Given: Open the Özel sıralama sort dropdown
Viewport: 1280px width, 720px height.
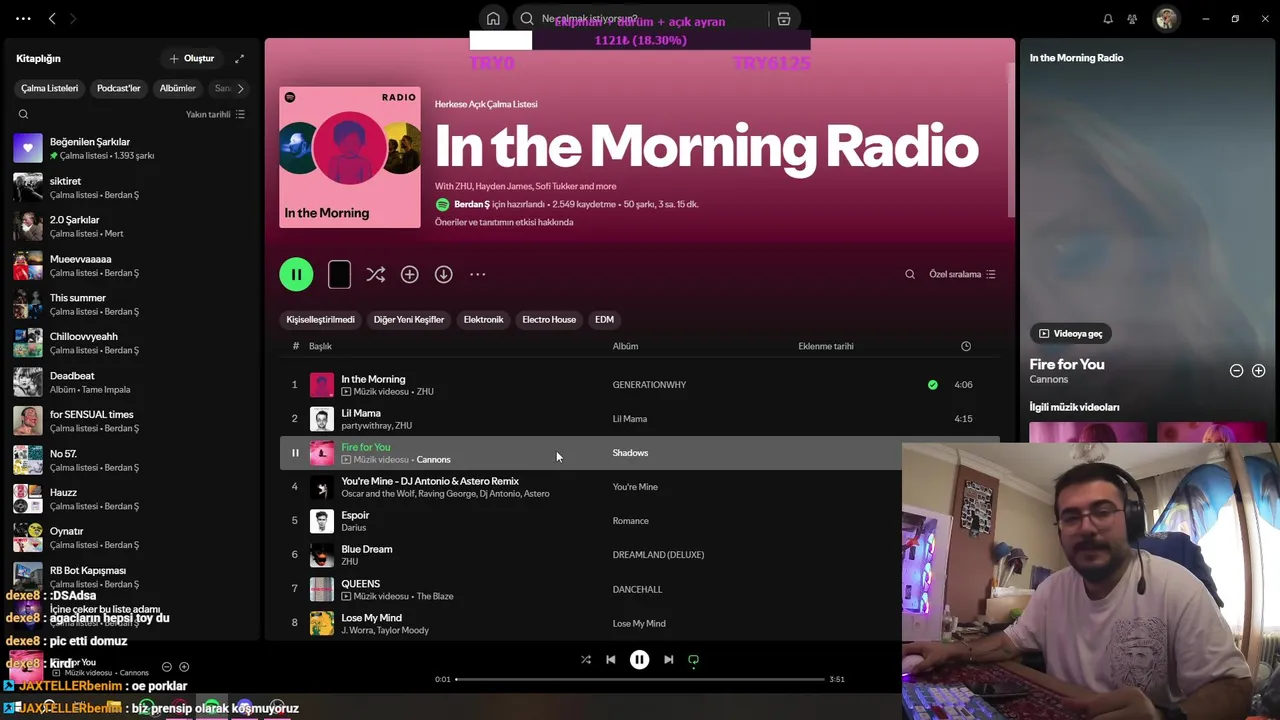Looking at the screenshot, I should 962,274.
